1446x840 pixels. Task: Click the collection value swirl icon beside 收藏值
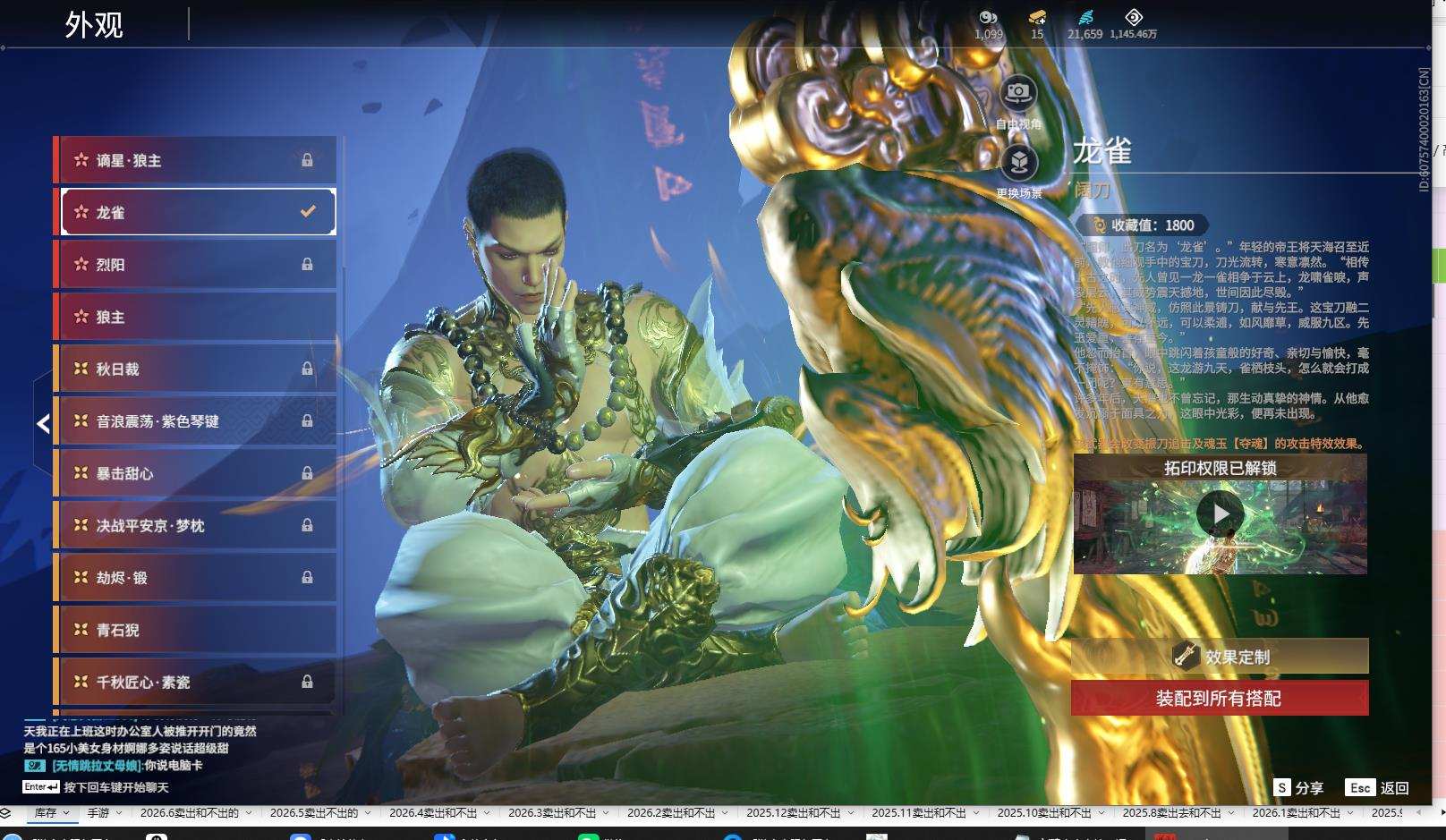click(x=1099, y=225)
